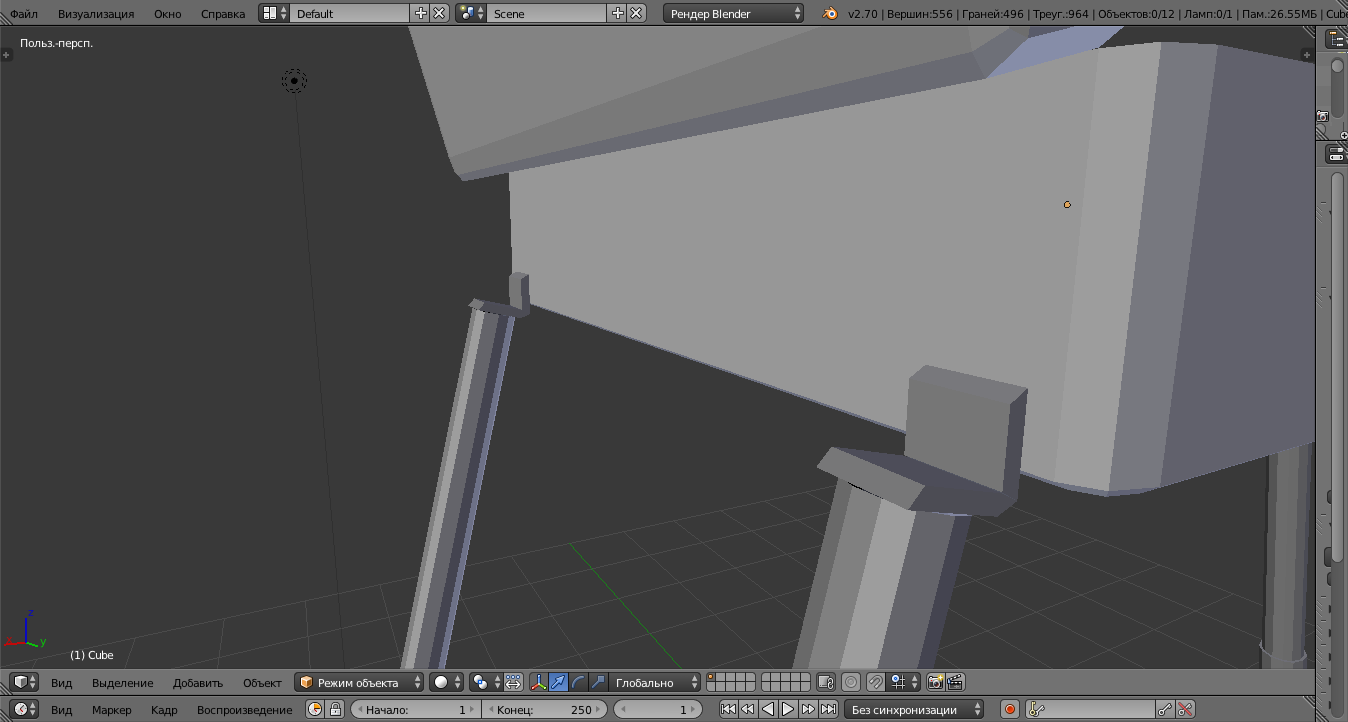Open the Окно menu
Viewport: 1348px width, 722px height.
167,14
